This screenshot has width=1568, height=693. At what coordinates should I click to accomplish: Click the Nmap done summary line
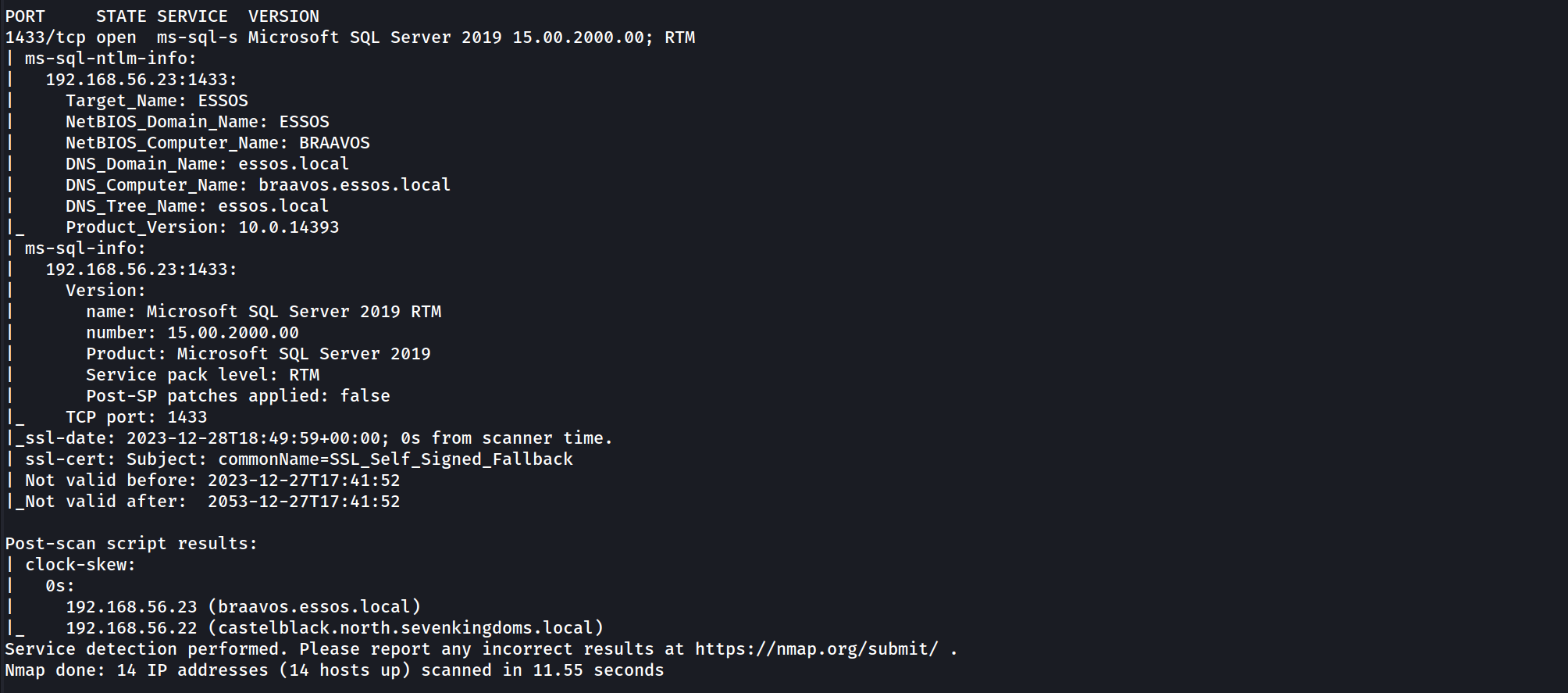334,670
